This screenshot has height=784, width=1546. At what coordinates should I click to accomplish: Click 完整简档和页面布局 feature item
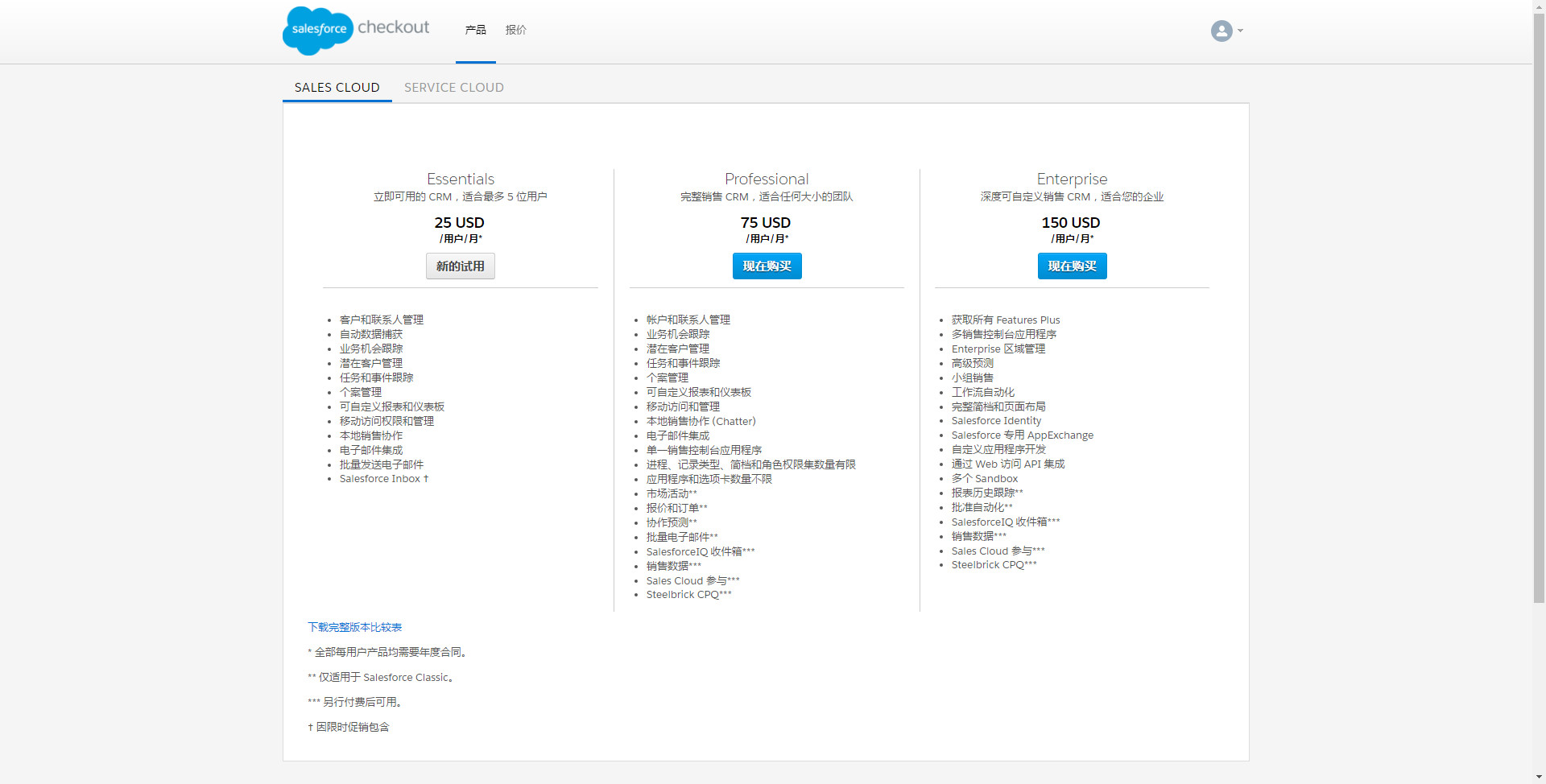pyautogui.click(x=998, y=406)
